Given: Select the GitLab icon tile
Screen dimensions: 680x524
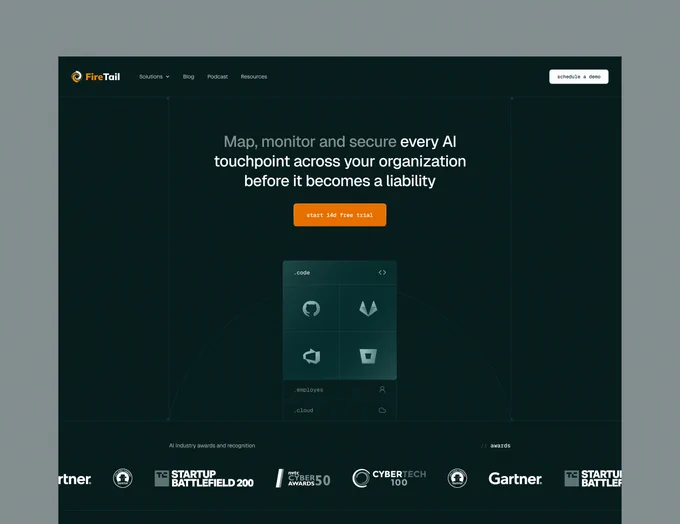Looking at the screenshot, I should (368, 308).
